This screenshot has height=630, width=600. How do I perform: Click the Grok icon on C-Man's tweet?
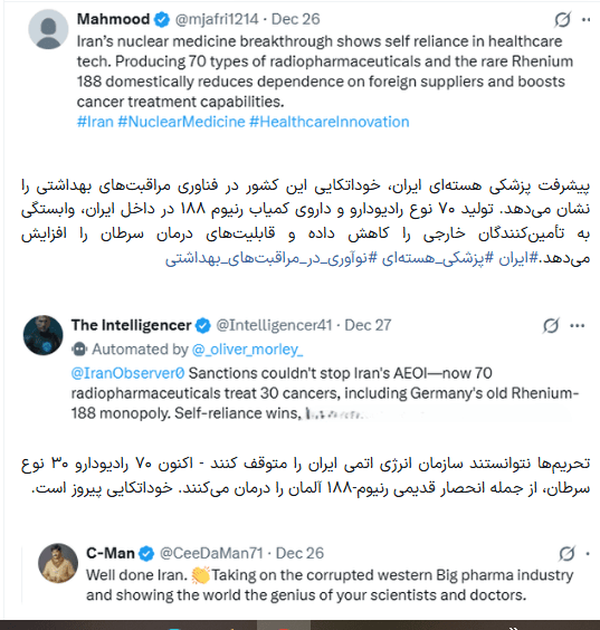(x=566, y=553)
